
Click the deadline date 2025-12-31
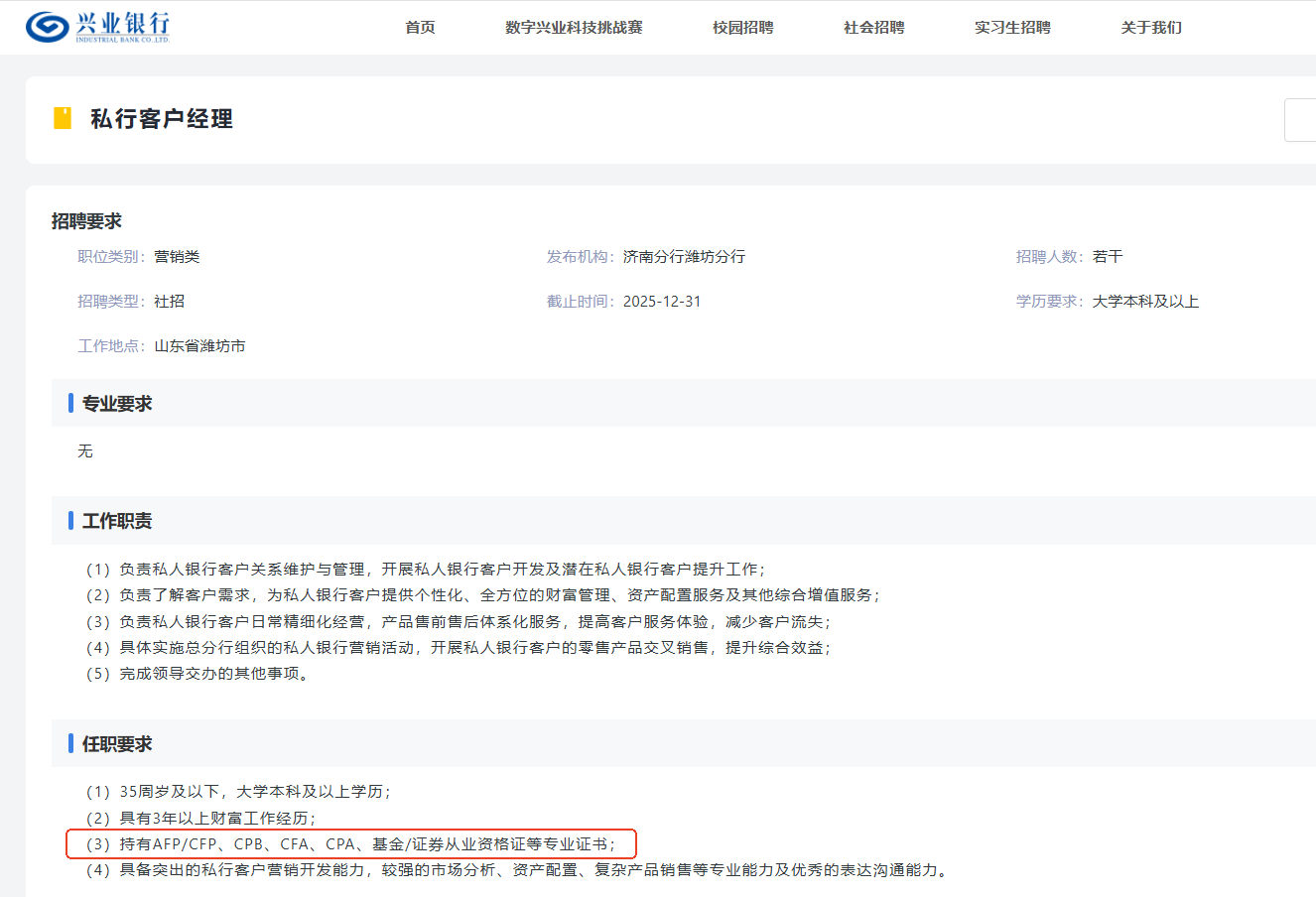662,302
